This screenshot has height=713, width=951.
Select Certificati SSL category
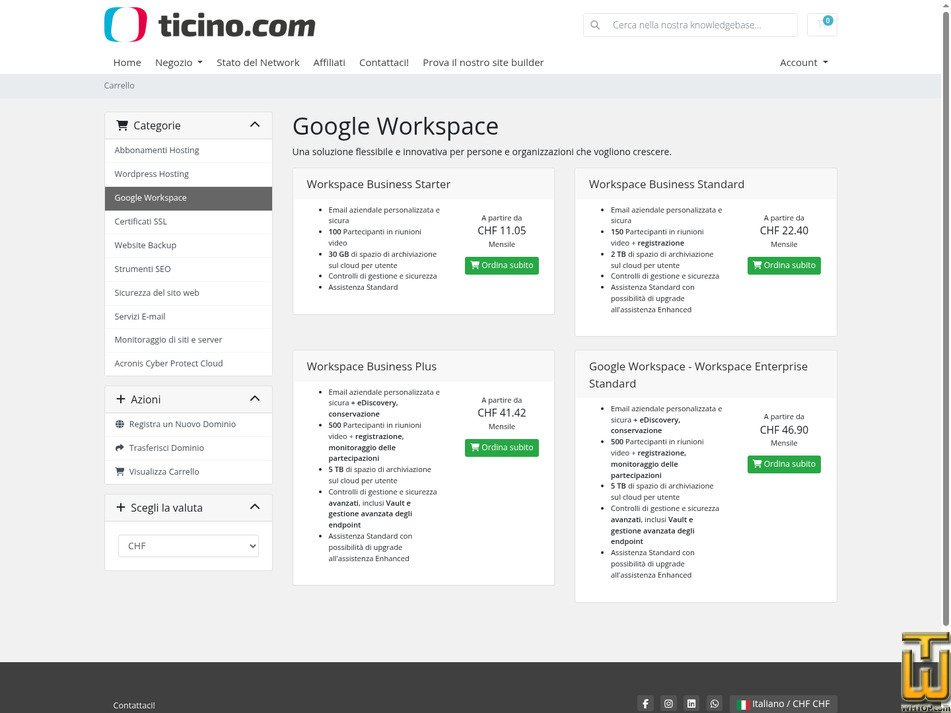point(188,222)
